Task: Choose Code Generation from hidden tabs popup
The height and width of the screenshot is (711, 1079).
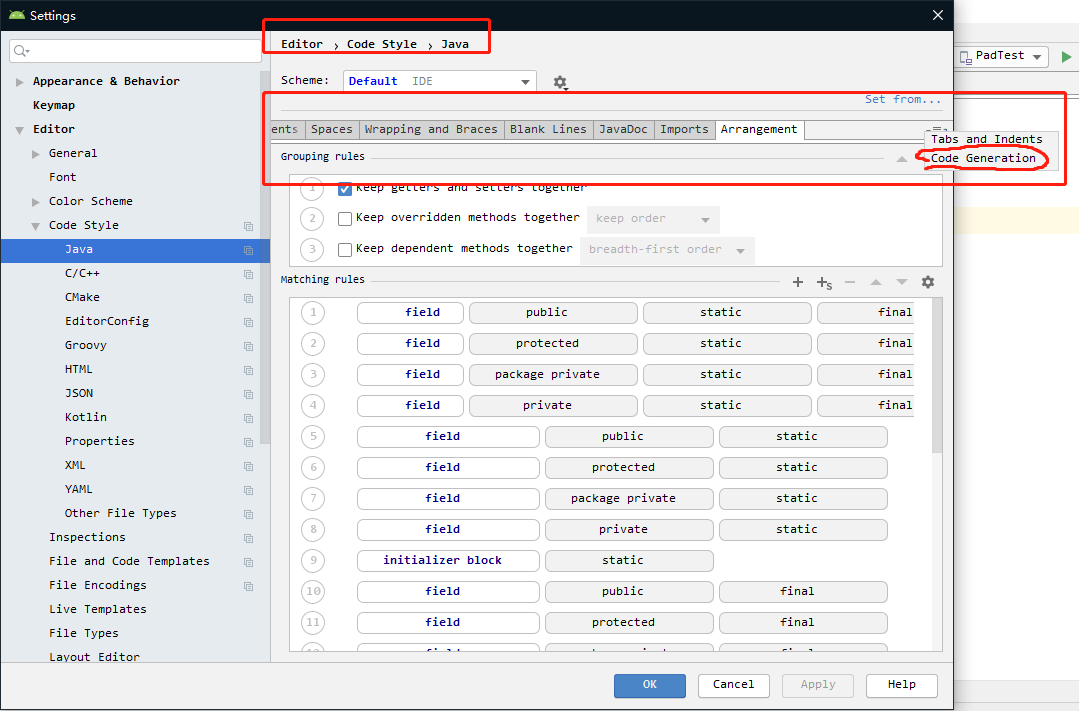Action: pos(983,158)
